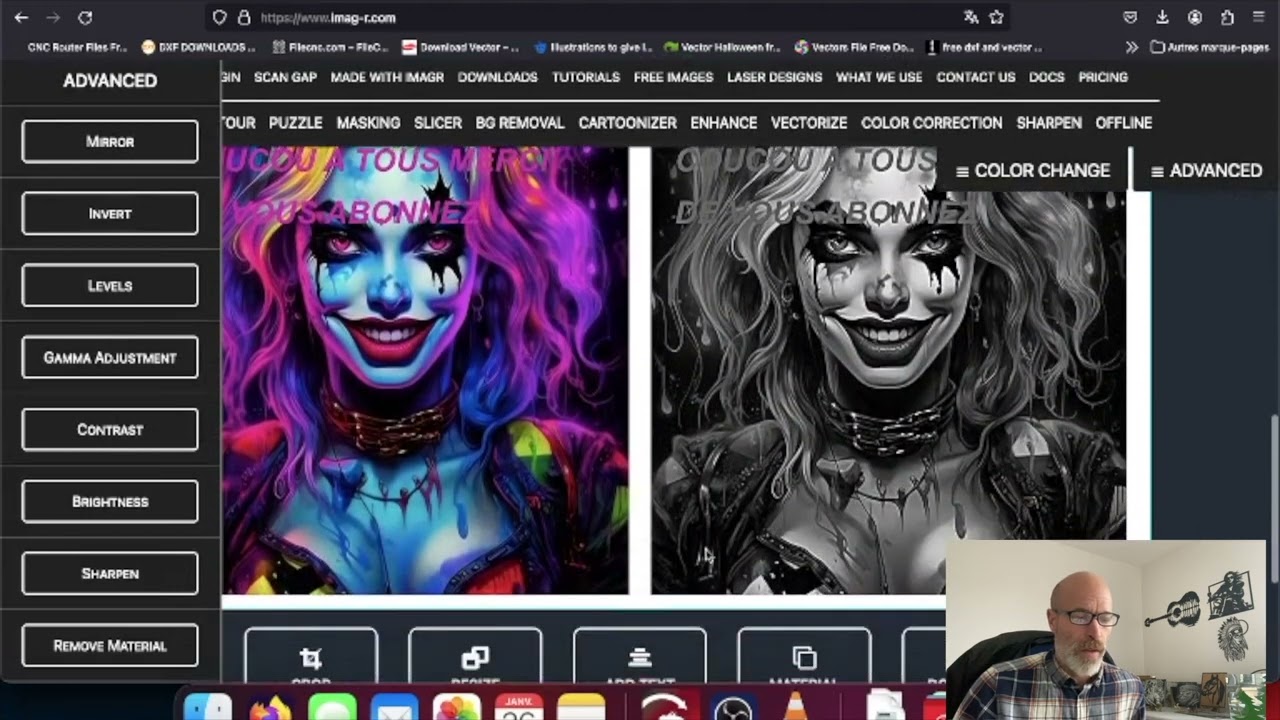Select the Material tool icon
The image size is (1280, 720).
point(804,657)
